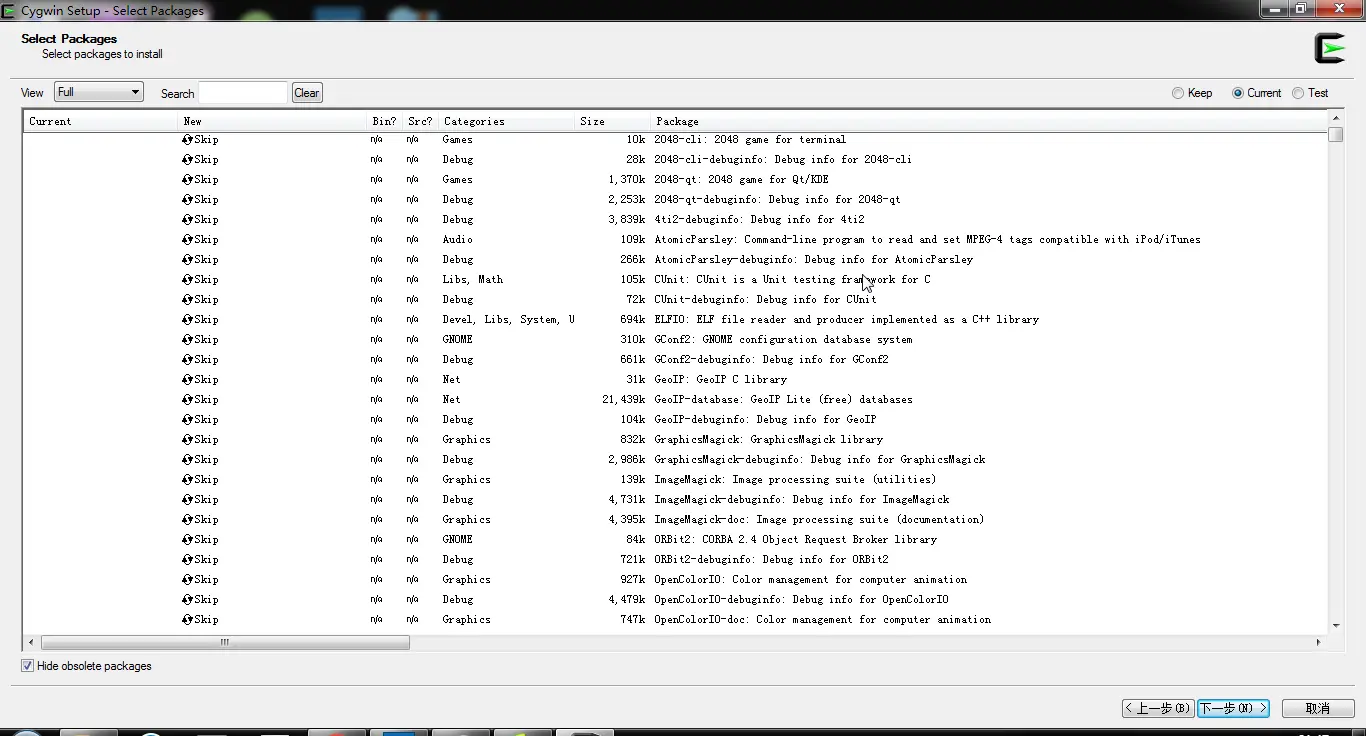Toggle Skip icon for OpenColorIO-doc
1366x736 pixels.
[x=187, y=620]
